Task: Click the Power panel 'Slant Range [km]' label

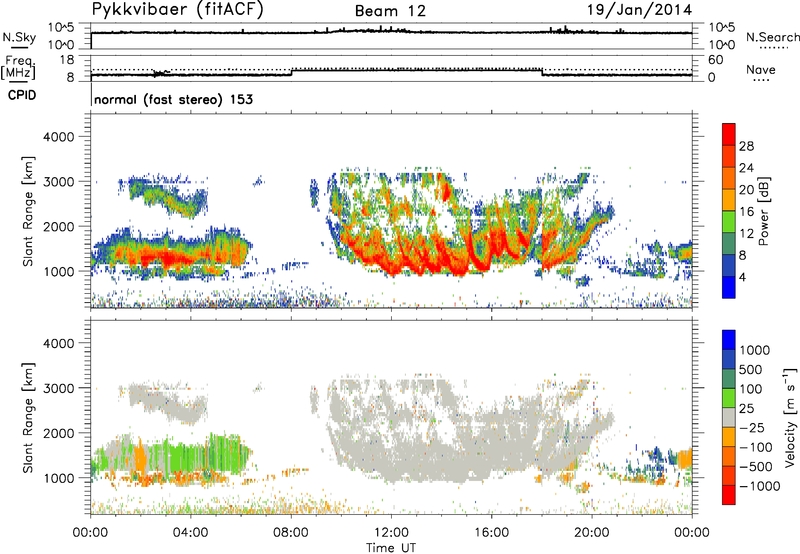Action: (x=28, y=211)
